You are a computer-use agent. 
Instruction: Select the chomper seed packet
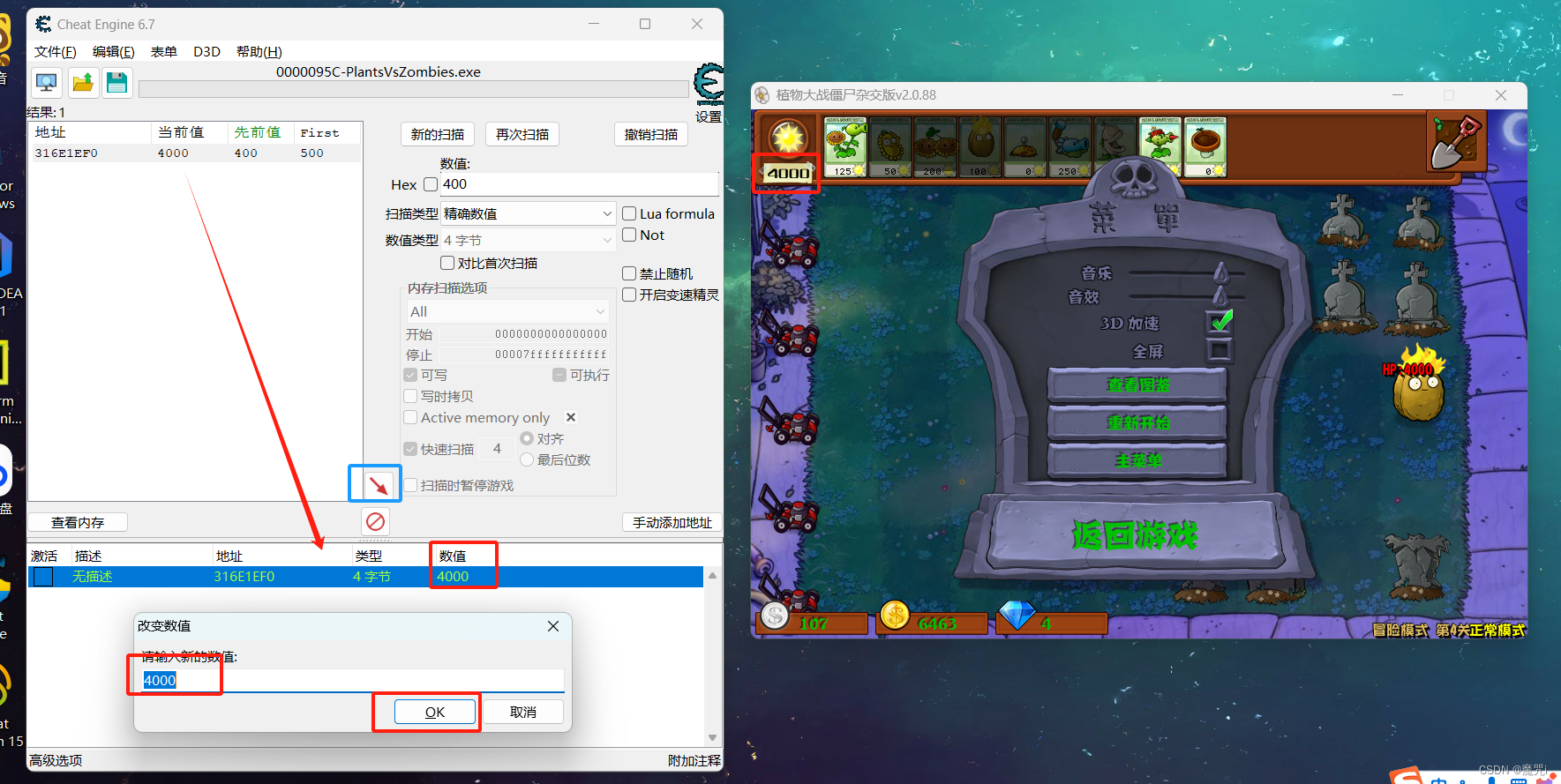[1115, 146]
